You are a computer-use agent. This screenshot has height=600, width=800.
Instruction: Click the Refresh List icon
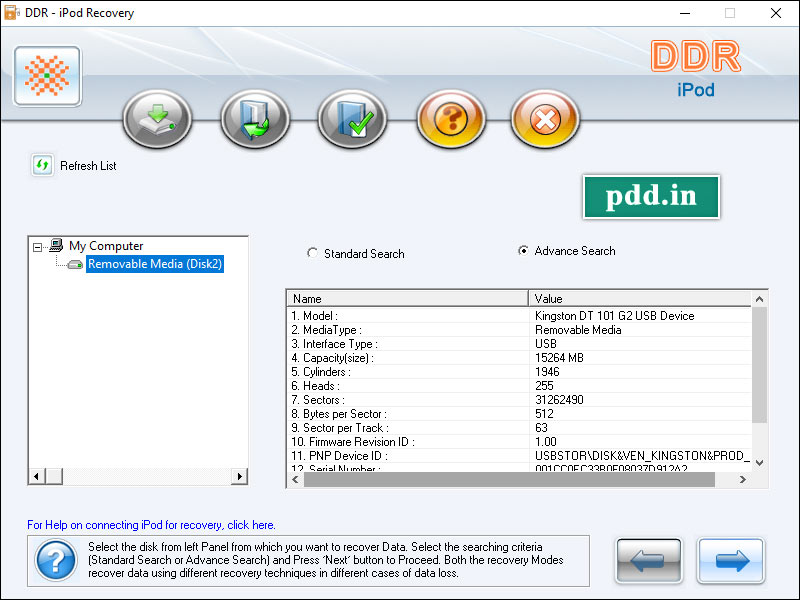point(40,164)
